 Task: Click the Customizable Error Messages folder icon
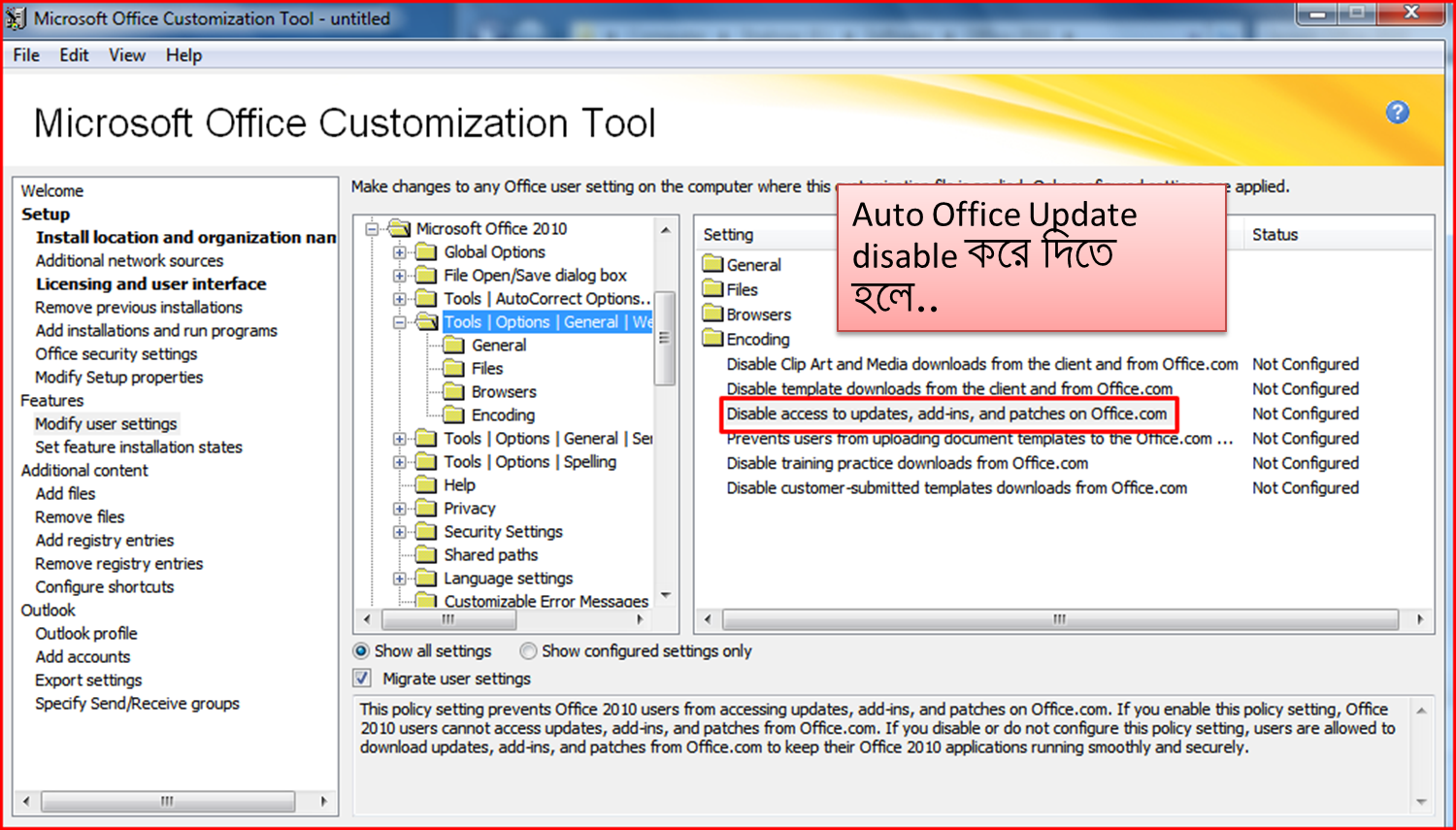click(426, 600)
